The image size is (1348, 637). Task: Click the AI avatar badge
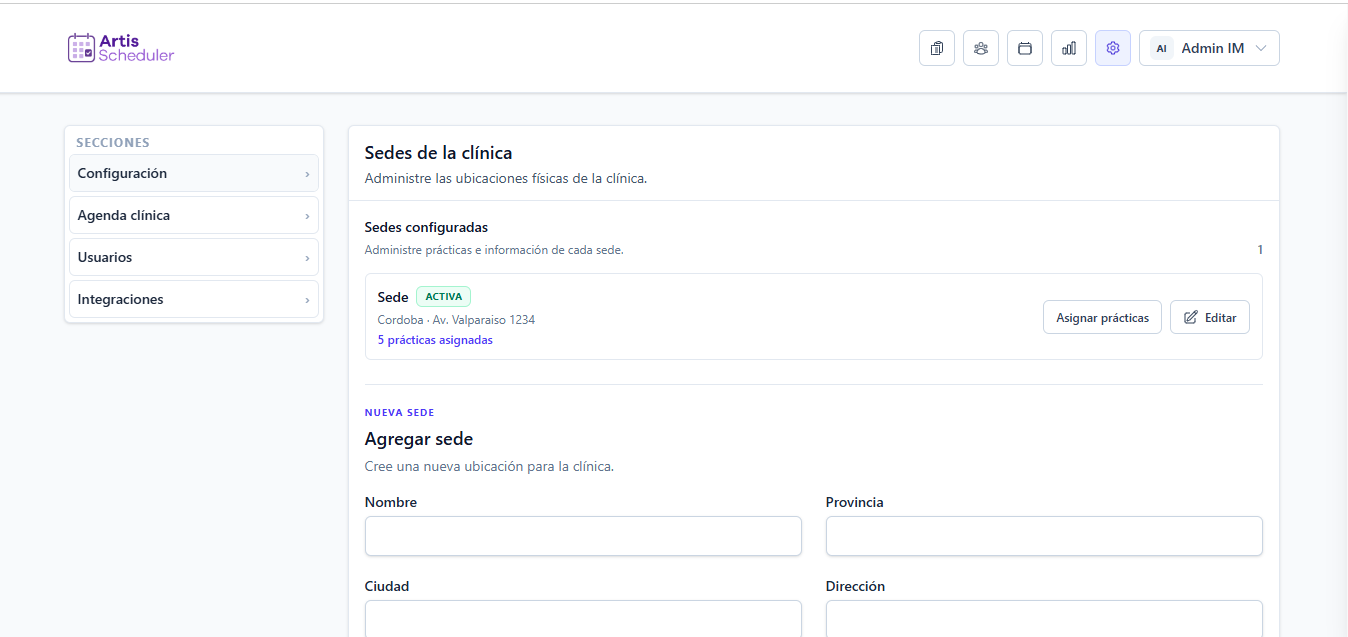(1161, 48)
